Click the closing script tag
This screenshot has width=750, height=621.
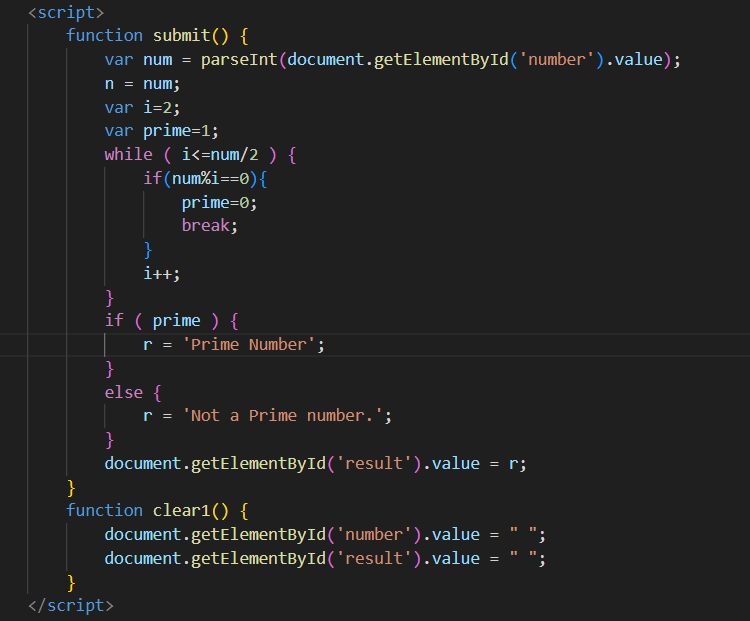click(x=70, y=606)
